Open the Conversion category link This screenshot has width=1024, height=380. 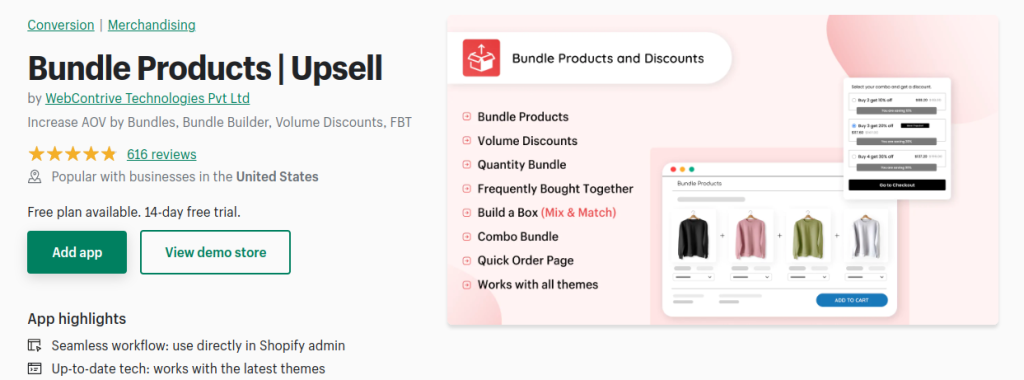(x=61, y=25)
